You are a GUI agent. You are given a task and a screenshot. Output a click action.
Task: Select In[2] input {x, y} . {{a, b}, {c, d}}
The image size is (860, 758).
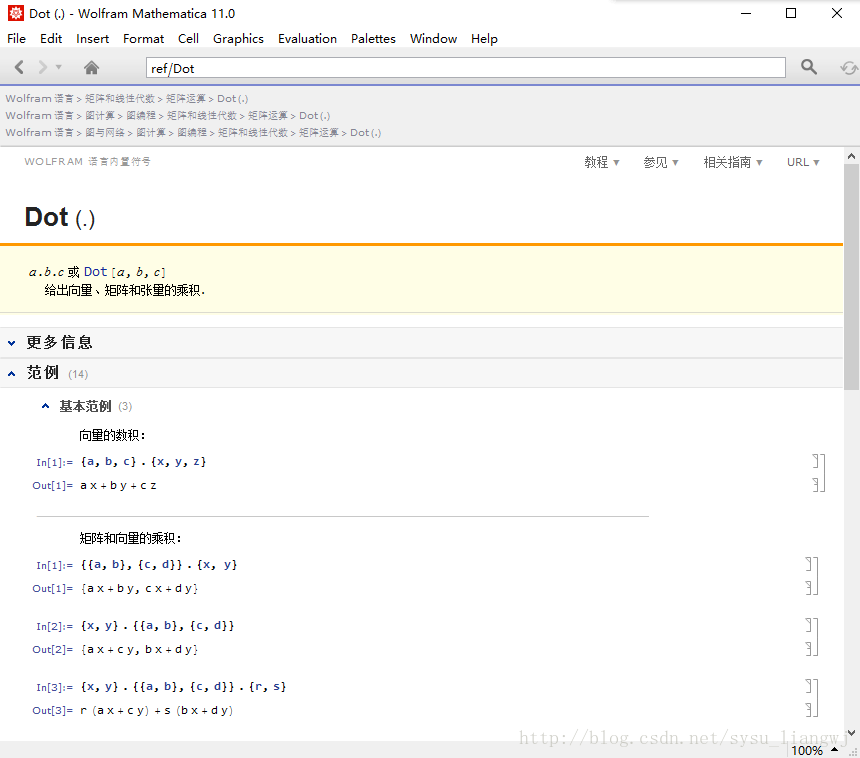coord(157,625)
